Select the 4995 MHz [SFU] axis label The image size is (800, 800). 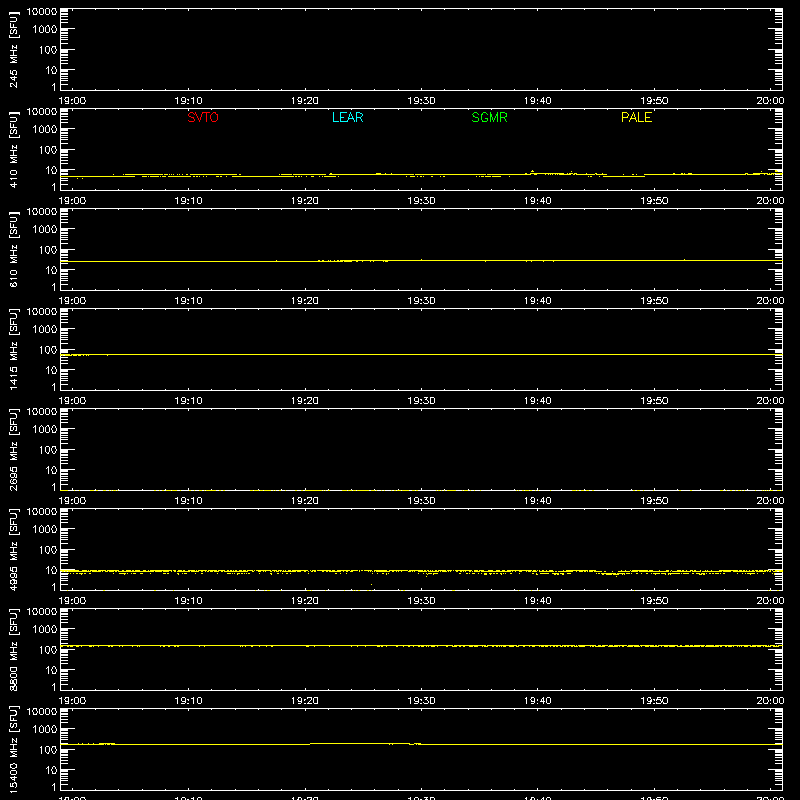click(13, 549)
